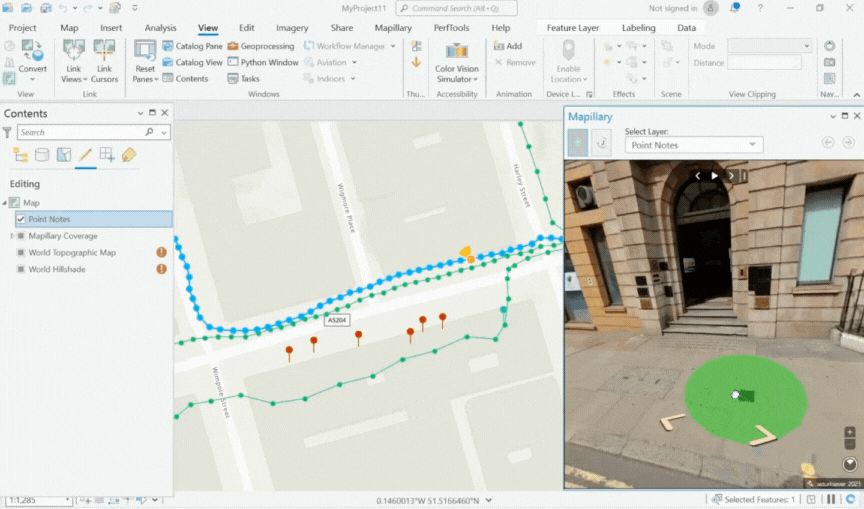Click the Mapillary previous image arrow

point(698,176)
